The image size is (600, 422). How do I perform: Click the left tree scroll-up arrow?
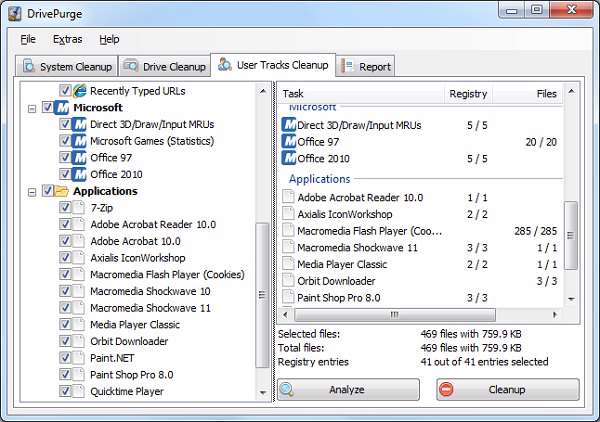pos(262,91)
